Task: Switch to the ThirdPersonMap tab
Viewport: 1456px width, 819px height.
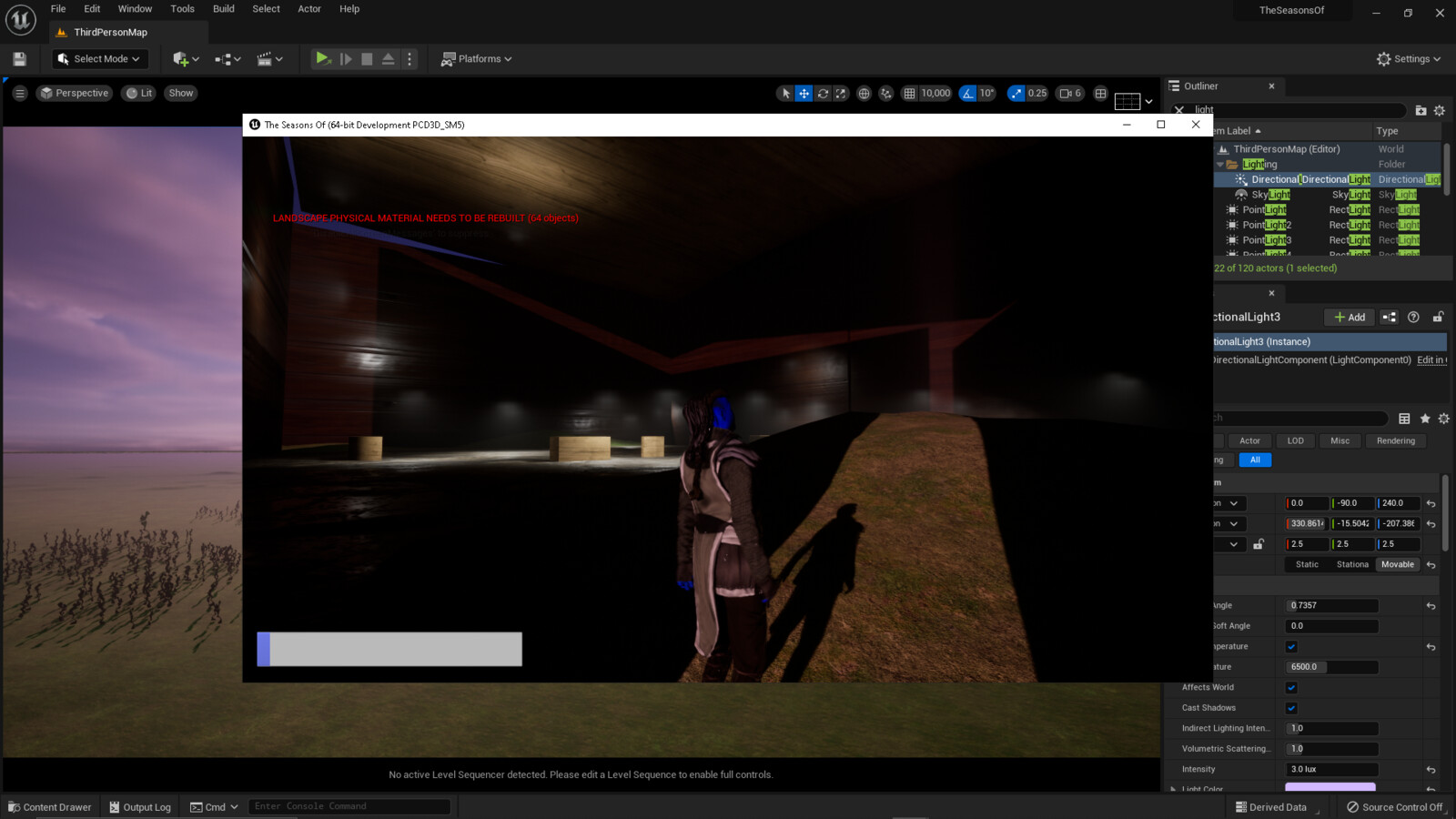Action: click(x=127, y=32)
